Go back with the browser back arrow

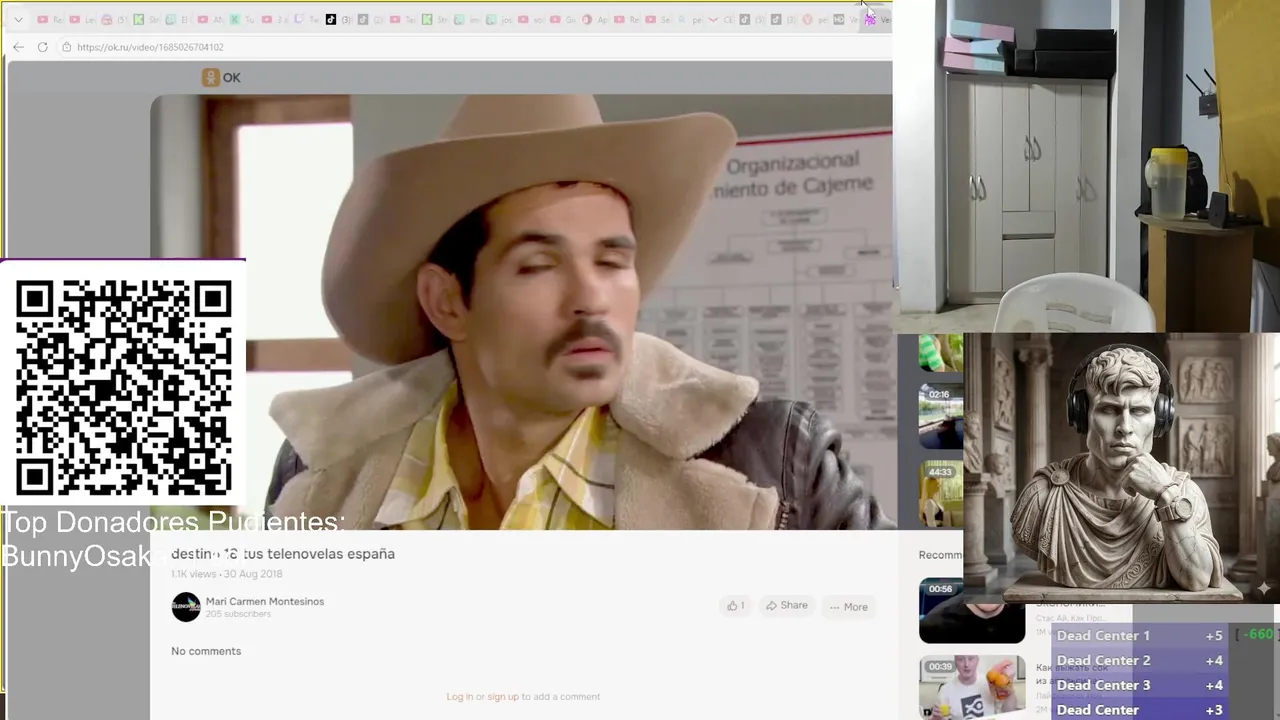[x=18, y=47]
